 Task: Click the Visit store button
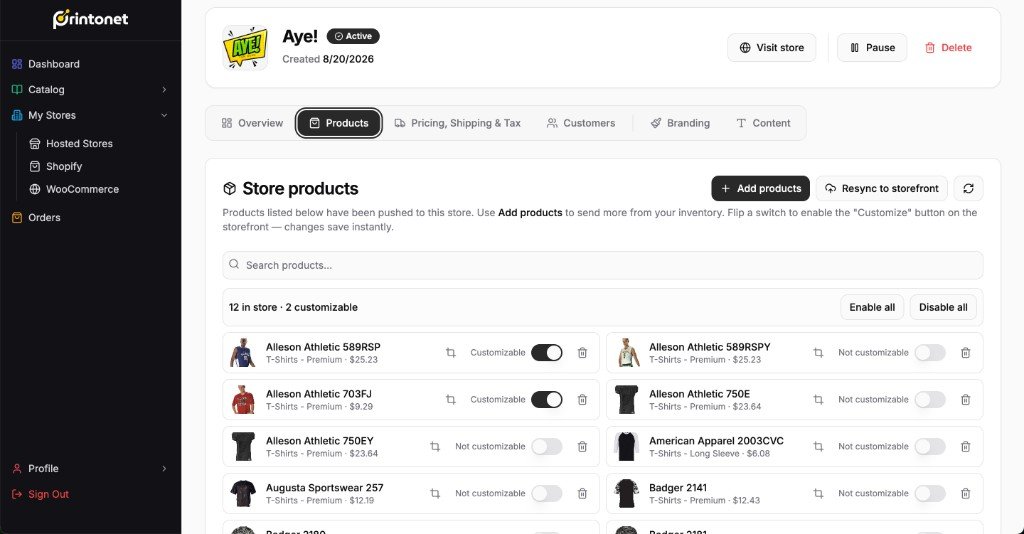tap(771, 48)
